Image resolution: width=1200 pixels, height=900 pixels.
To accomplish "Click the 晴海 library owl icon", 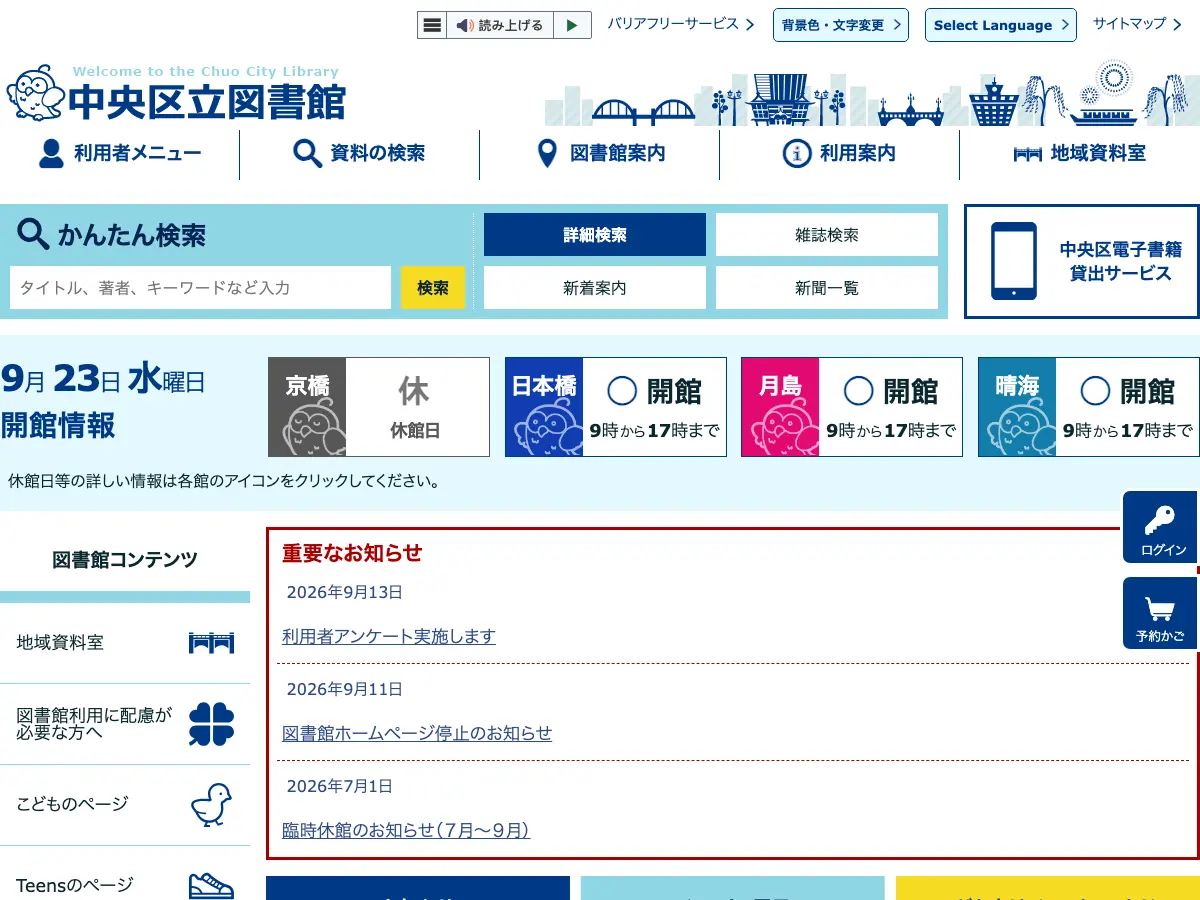I will (x=1017, y=407).
